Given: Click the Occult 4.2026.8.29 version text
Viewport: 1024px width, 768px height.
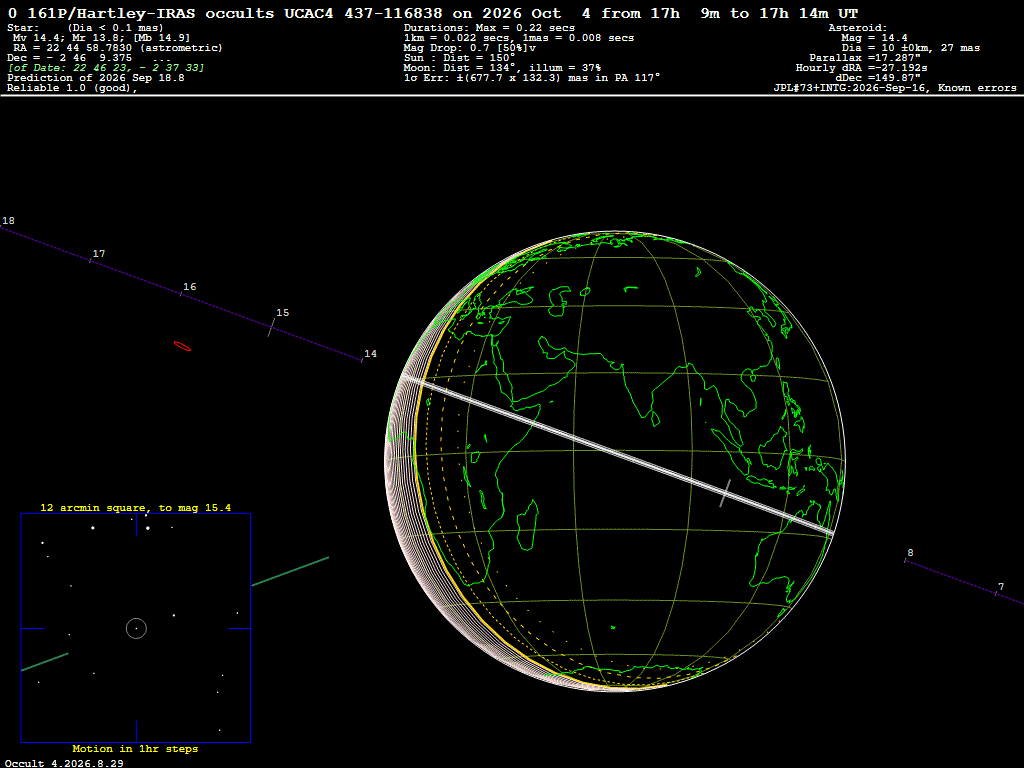Looking at the screenshot, I should pyautogui.click(x=64, y=763).
